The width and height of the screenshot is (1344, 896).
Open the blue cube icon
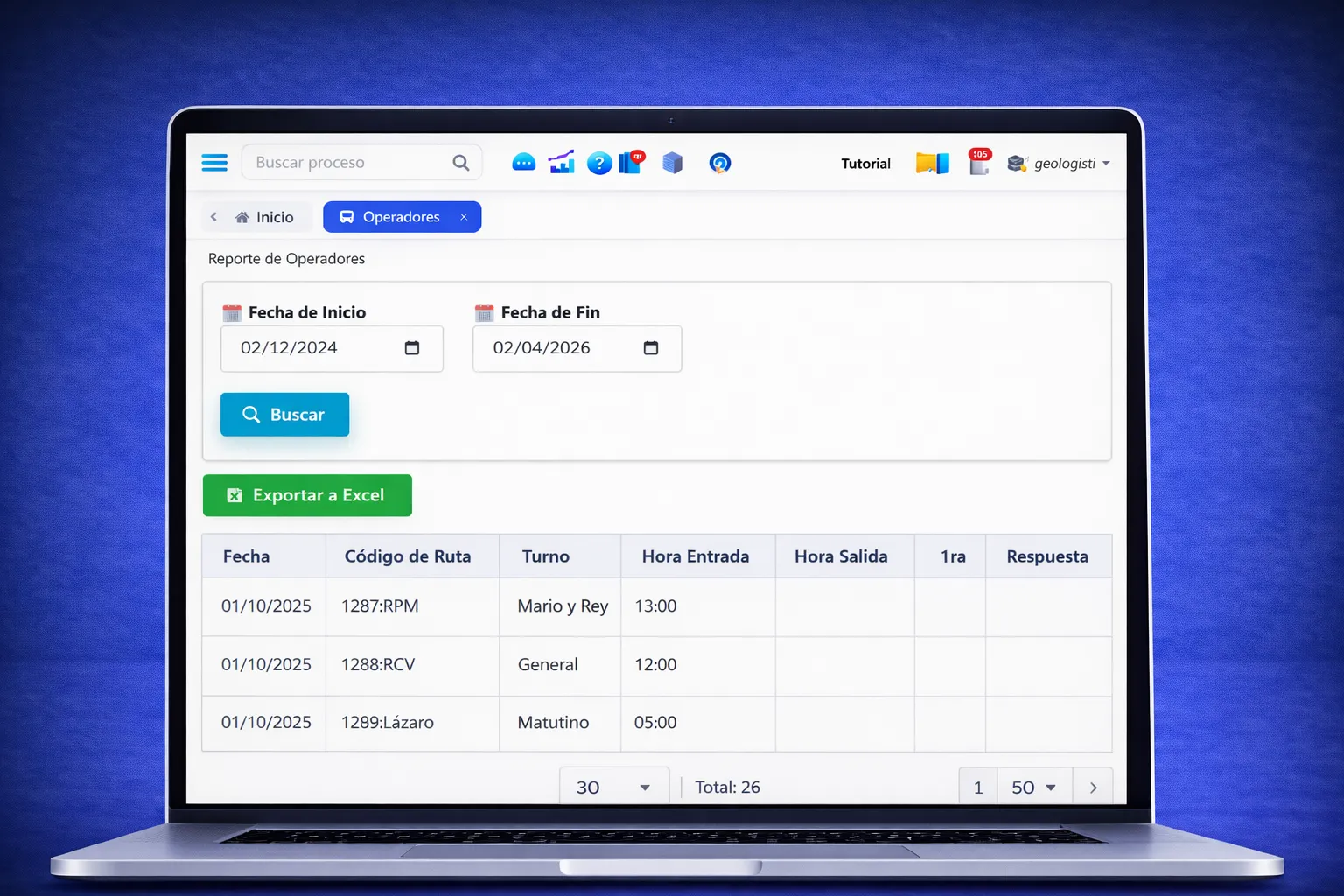click(672, 163)
